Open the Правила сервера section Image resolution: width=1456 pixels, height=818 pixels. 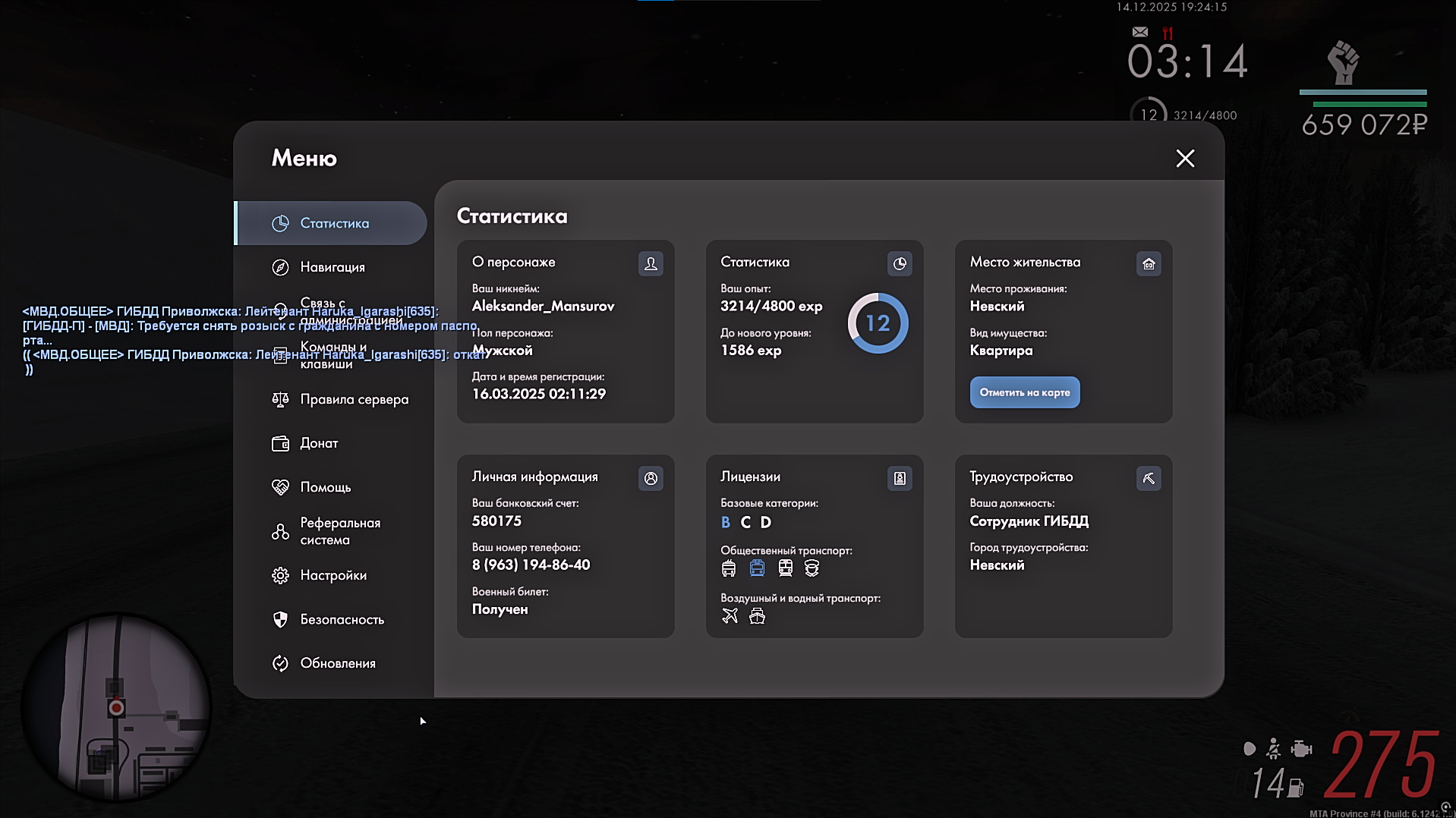[x=353, y=399]
